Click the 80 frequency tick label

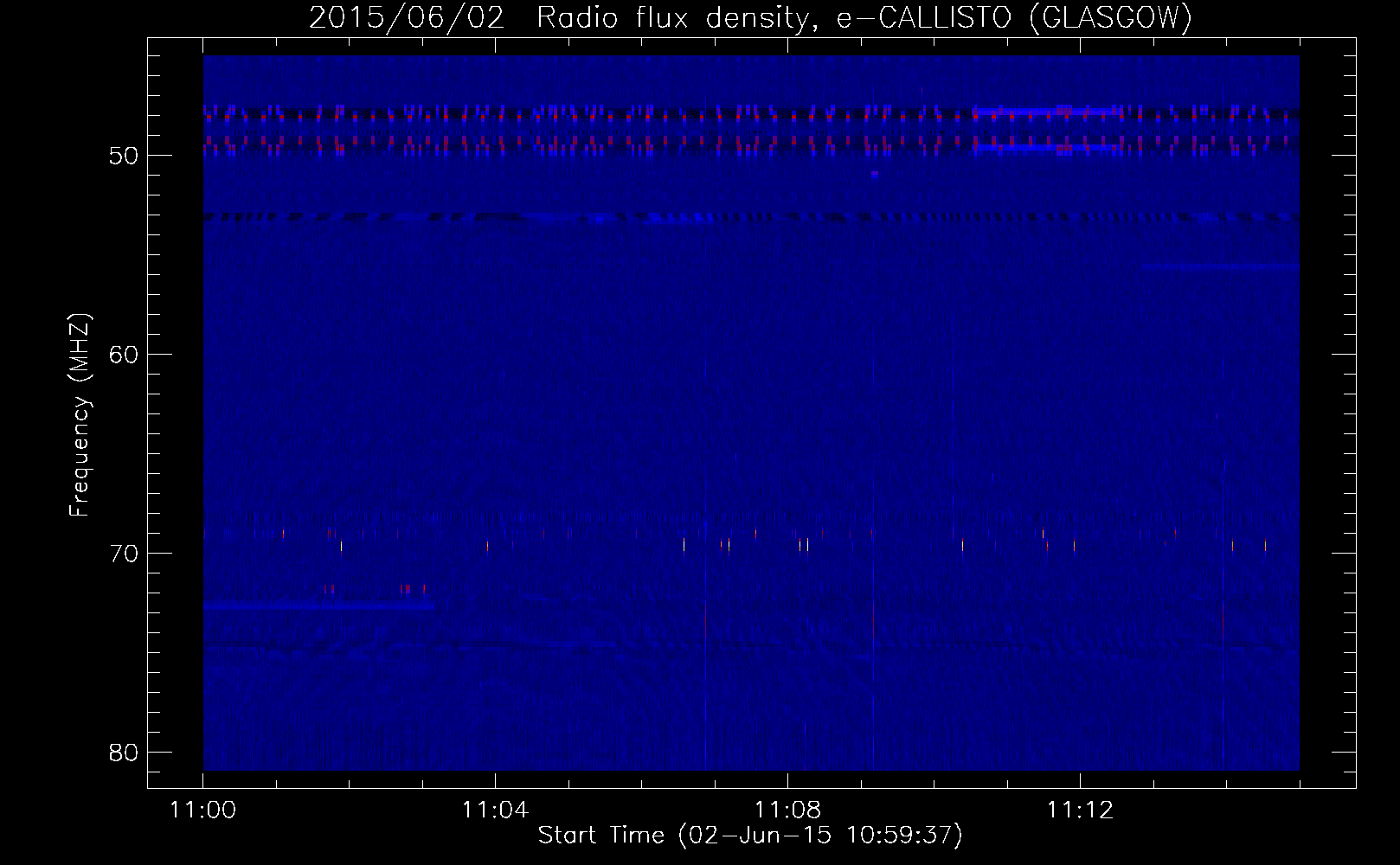125,753
